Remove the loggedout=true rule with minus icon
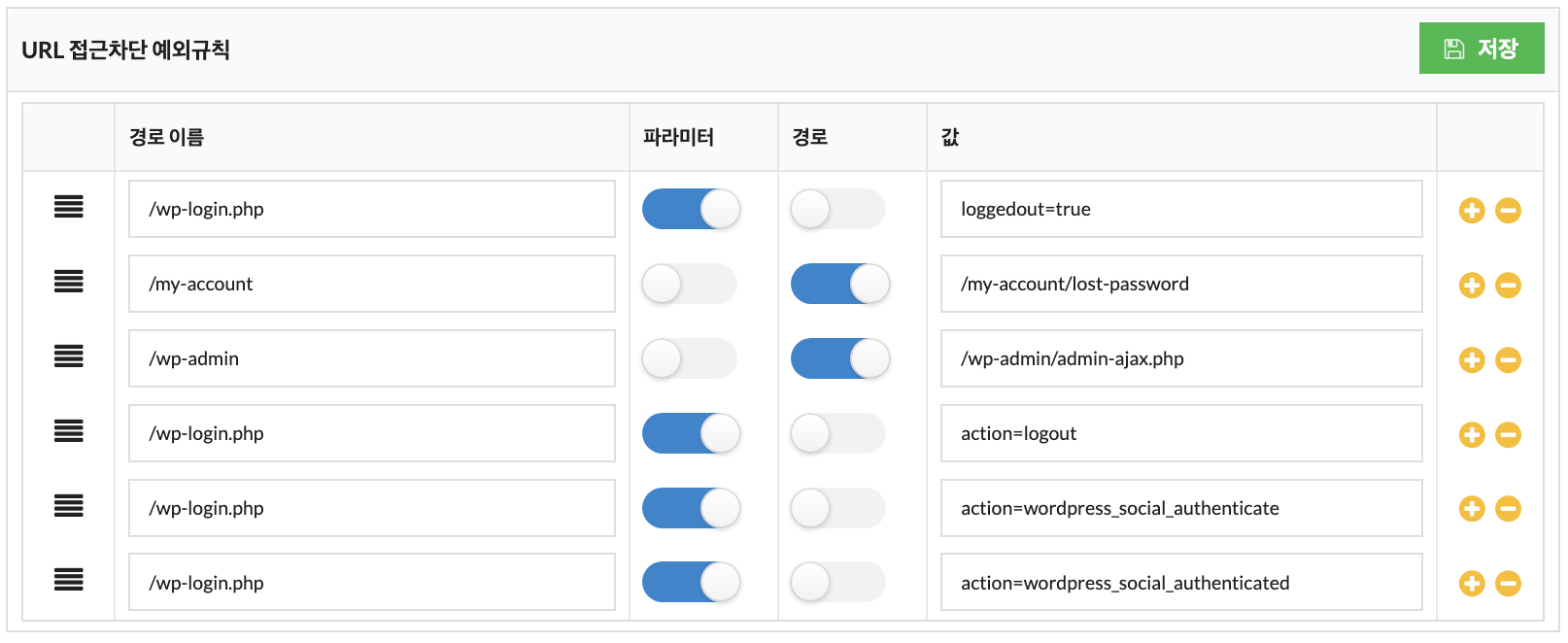This screenshot has height=643, width=1568. coord(1508,210)
